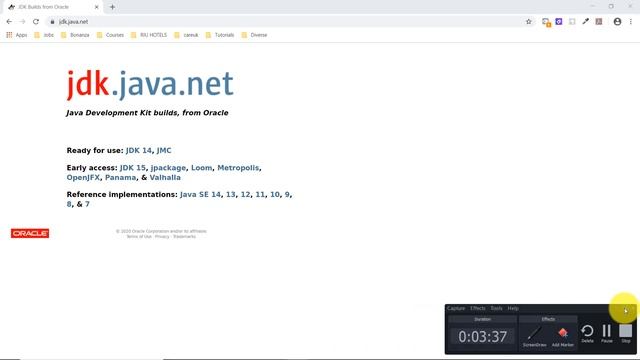Click the 0:03:37 duration display
This screenshot has width=640, height=360.
click(482, 337)
